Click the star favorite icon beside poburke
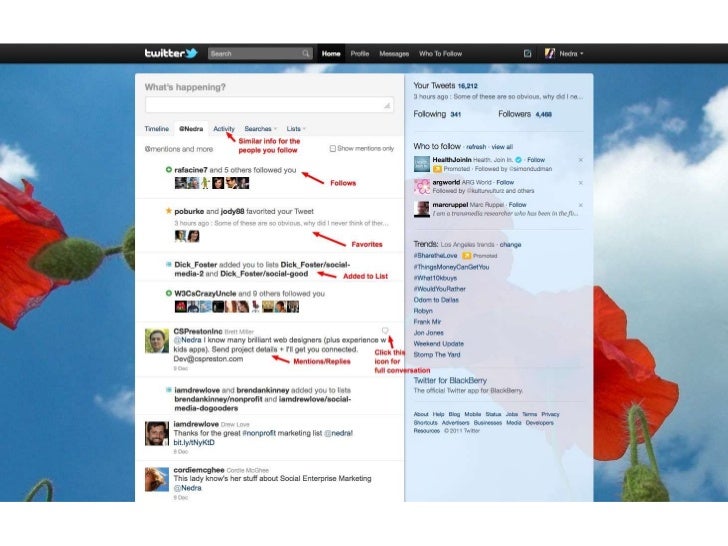Image resolution: width=728 pixels, height=546 pixels. (x=169, y=211)
